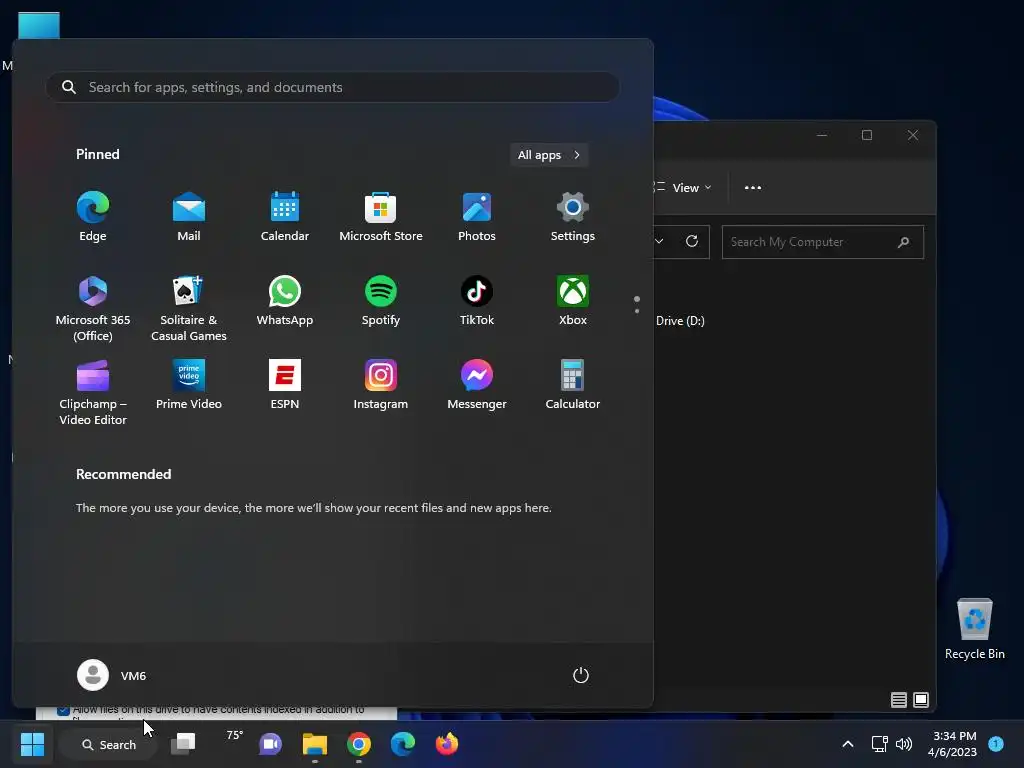The width and height of the screenshot is (1024, 768).
Task: Launch Prime Video
Action: click(189, 385)
